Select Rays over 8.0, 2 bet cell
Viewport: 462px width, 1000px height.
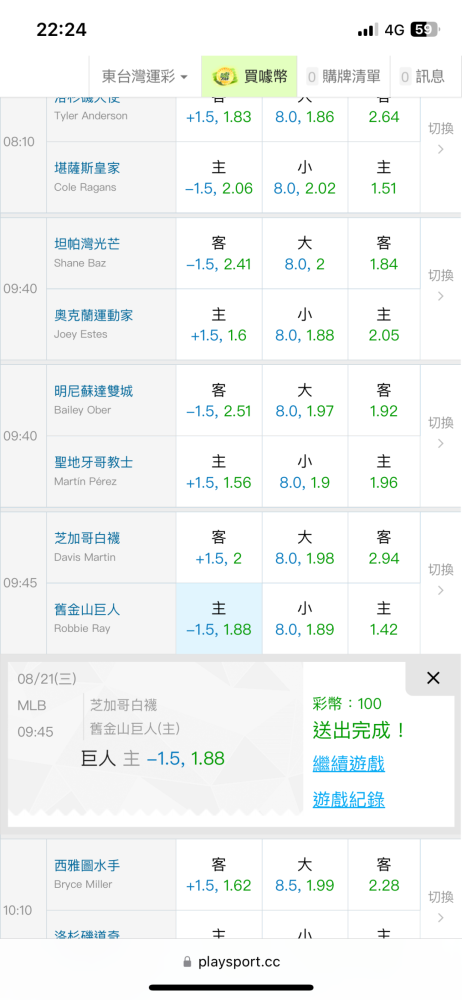[x=305, y=254]
